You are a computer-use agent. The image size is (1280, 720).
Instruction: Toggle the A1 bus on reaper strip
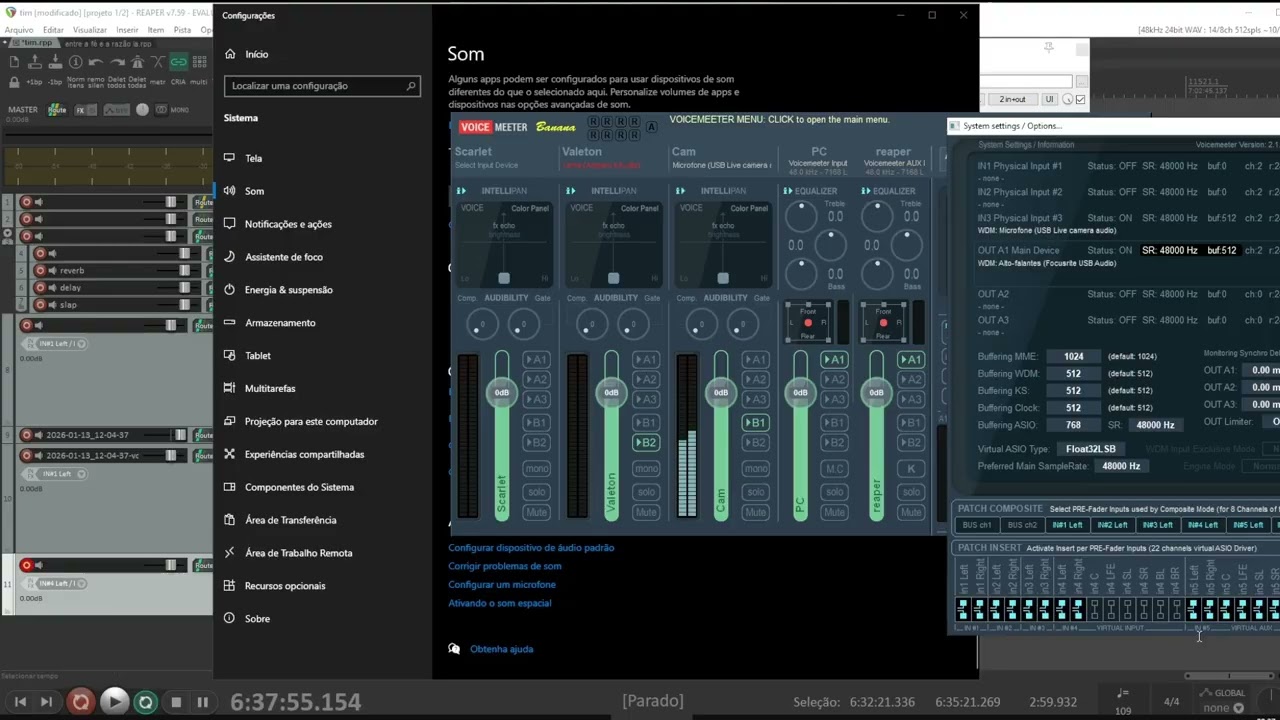coord(910,360)
